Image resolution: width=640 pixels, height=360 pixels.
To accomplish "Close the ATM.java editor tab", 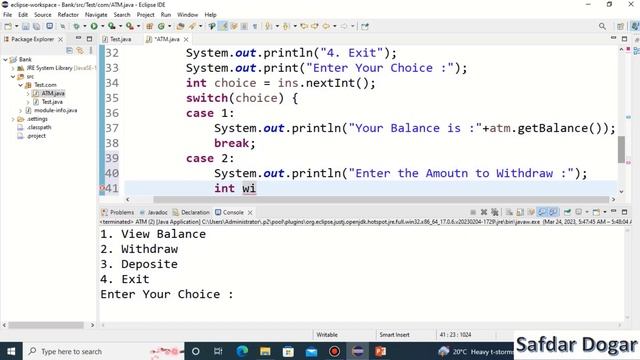I will pos(186,39).
